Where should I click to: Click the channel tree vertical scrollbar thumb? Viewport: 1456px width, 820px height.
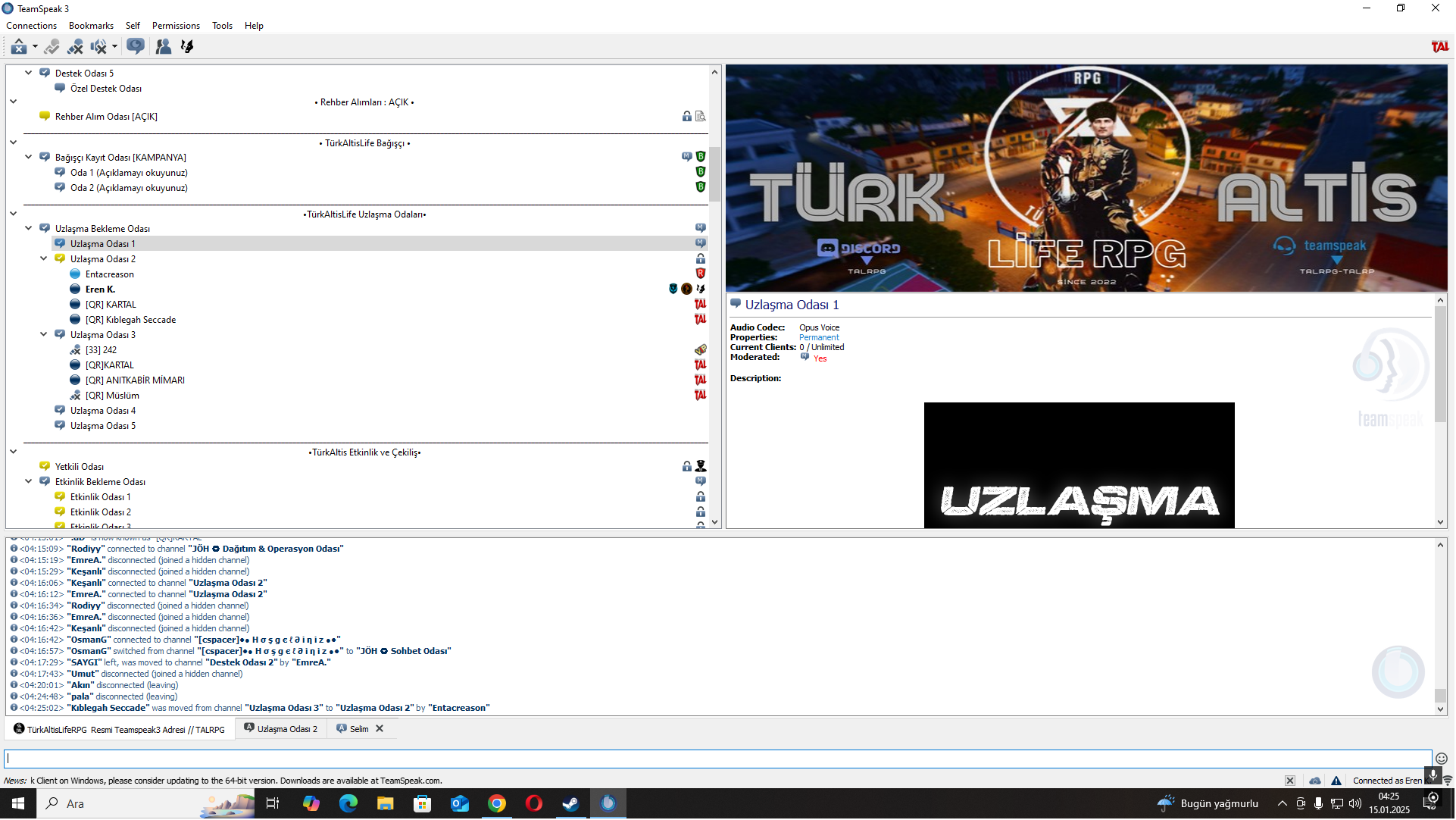click(x=714, y=174)
